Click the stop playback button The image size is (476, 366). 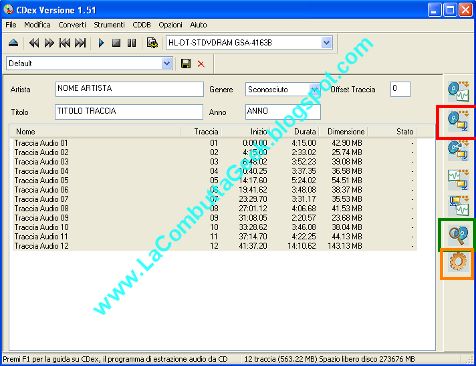[x=116, y=43]
